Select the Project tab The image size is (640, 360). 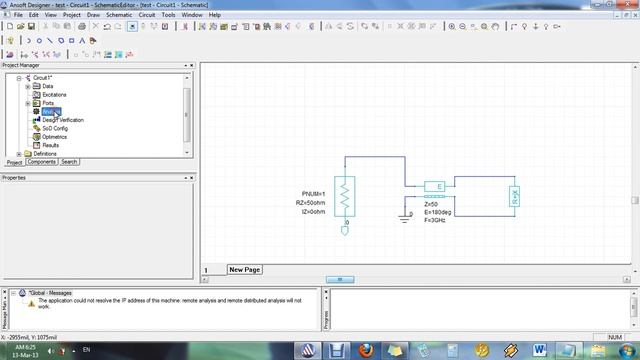[14, 162]
